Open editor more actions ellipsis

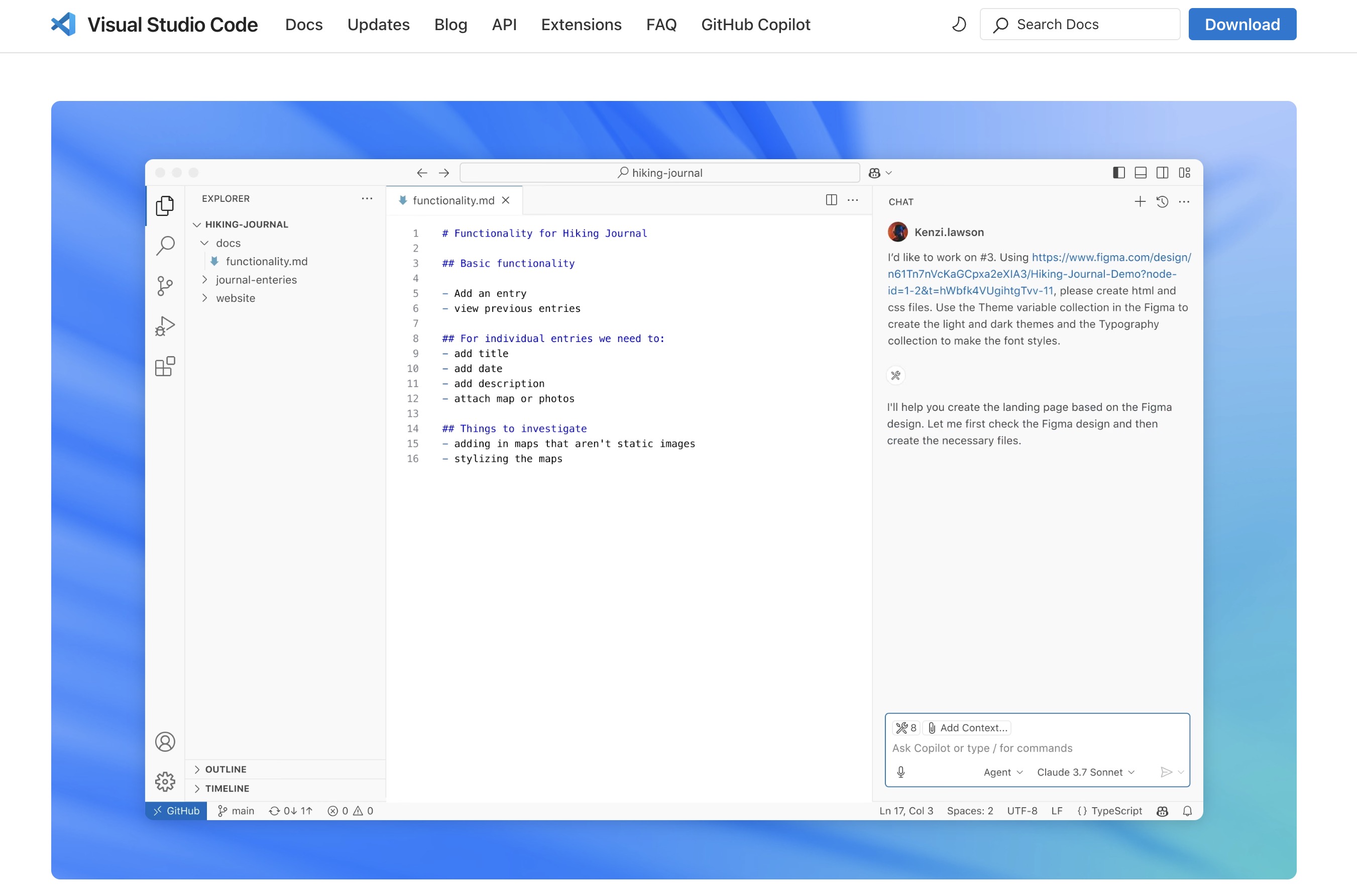(852, 199)
